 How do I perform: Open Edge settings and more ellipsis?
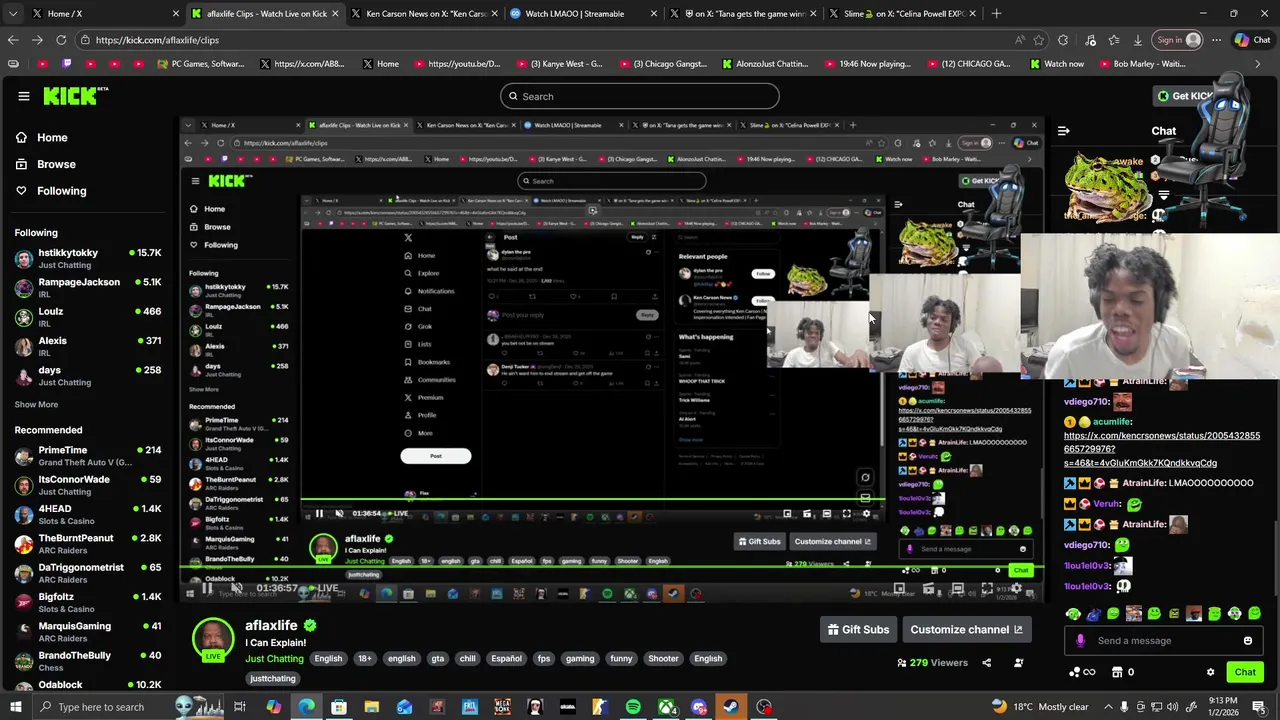click(x=1216, y=40)
